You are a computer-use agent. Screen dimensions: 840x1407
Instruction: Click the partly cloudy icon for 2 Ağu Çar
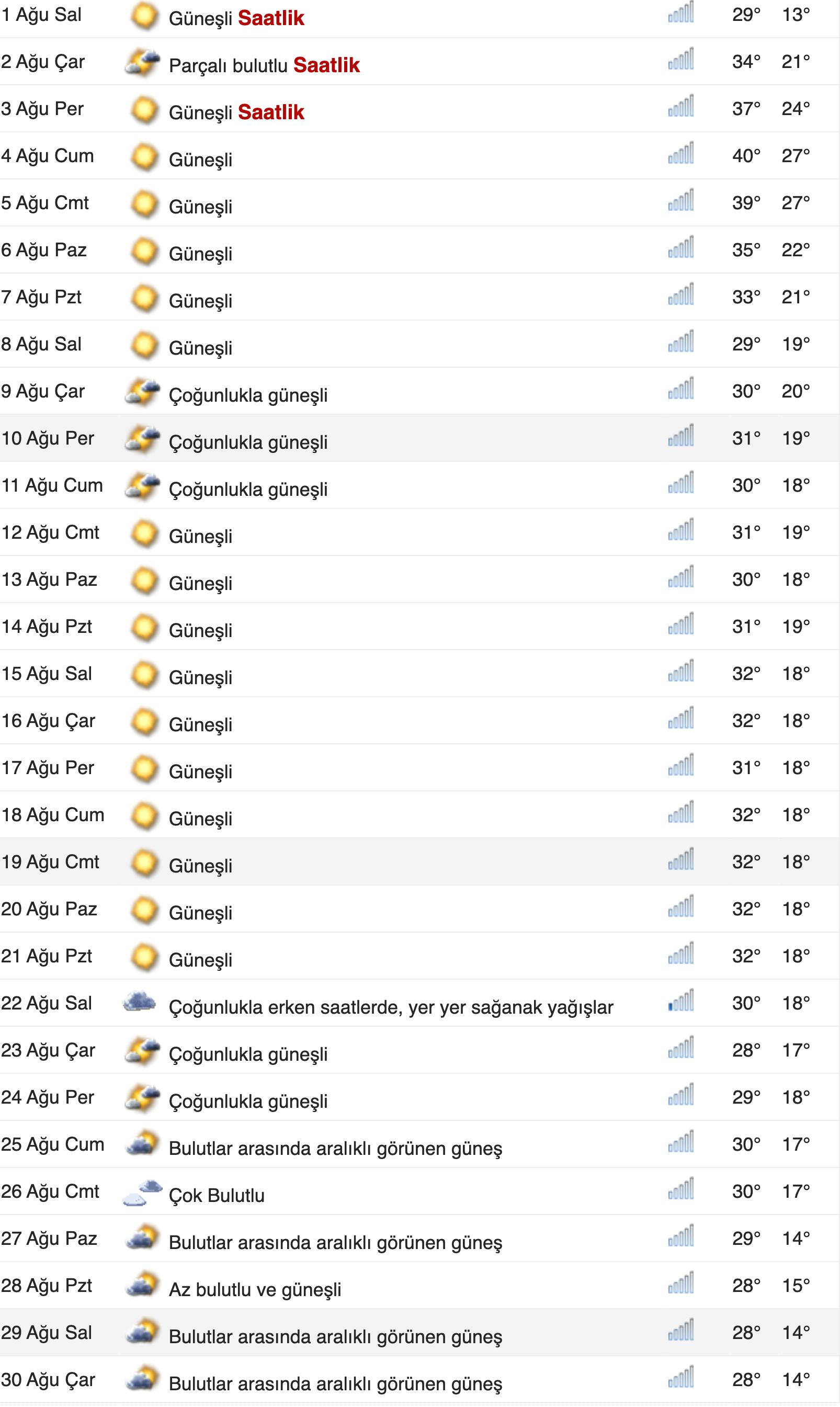tap(143, 63)
